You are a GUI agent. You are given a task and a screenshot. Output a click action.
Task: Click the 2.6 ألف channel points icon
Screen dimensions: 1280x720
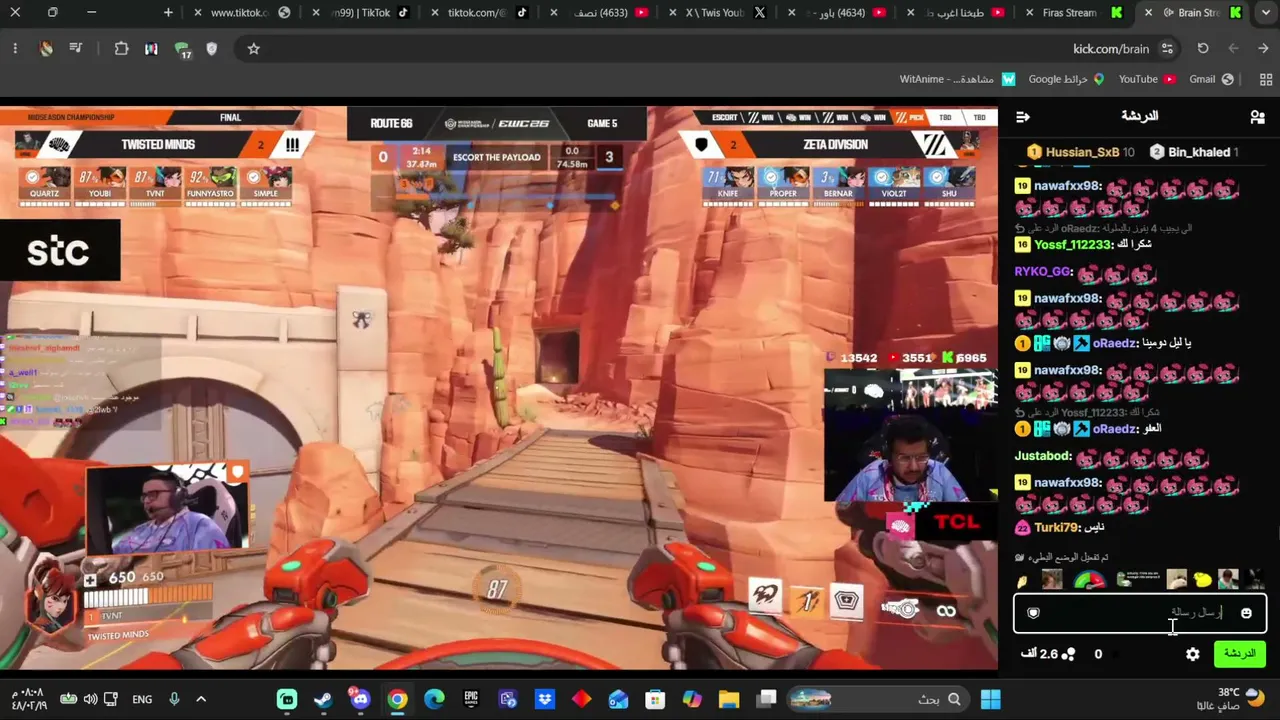(x=1068, y=654)
